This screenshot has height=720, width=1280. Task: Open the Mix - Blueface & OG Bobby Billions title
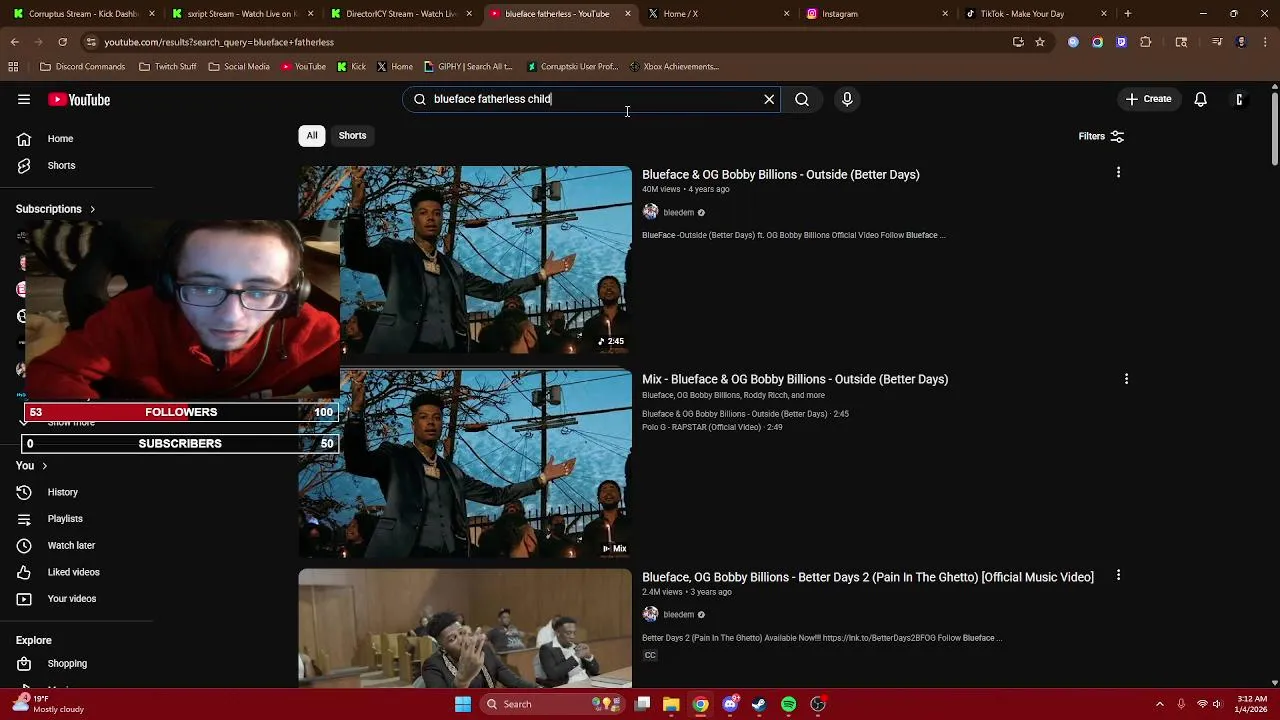(x=795, y=379)
